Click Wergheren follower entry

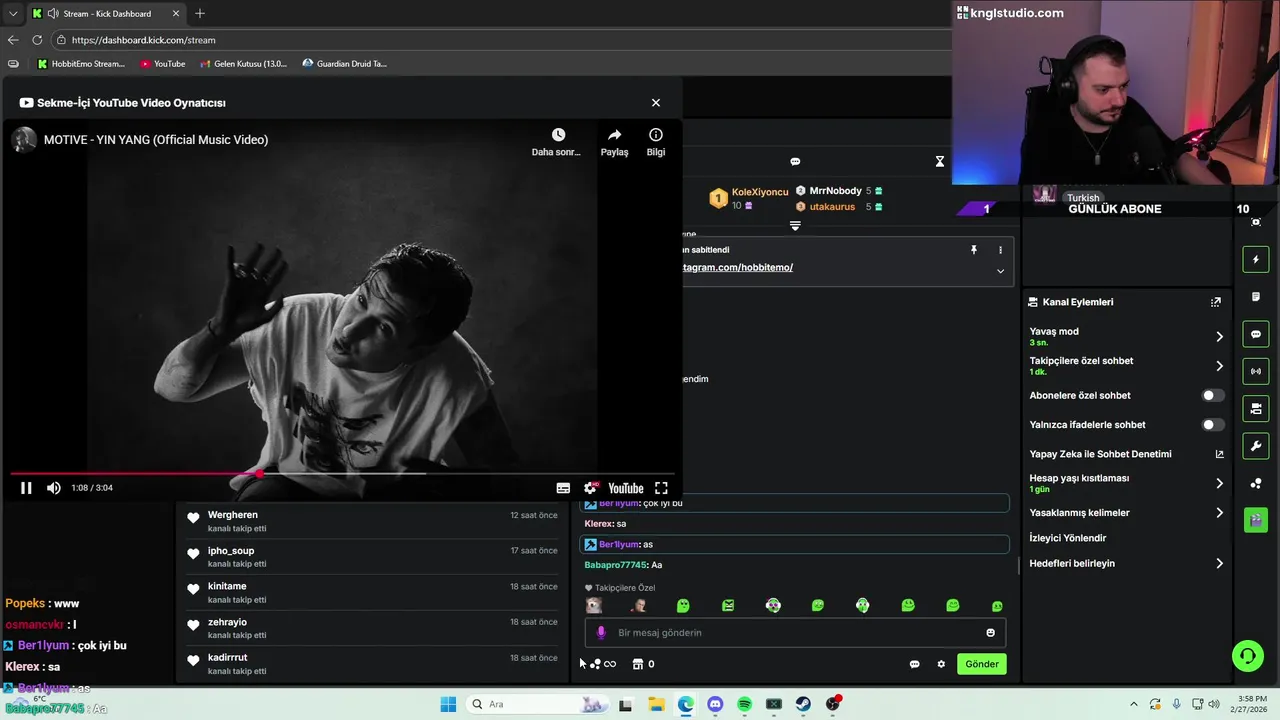[x=372, y=521]
